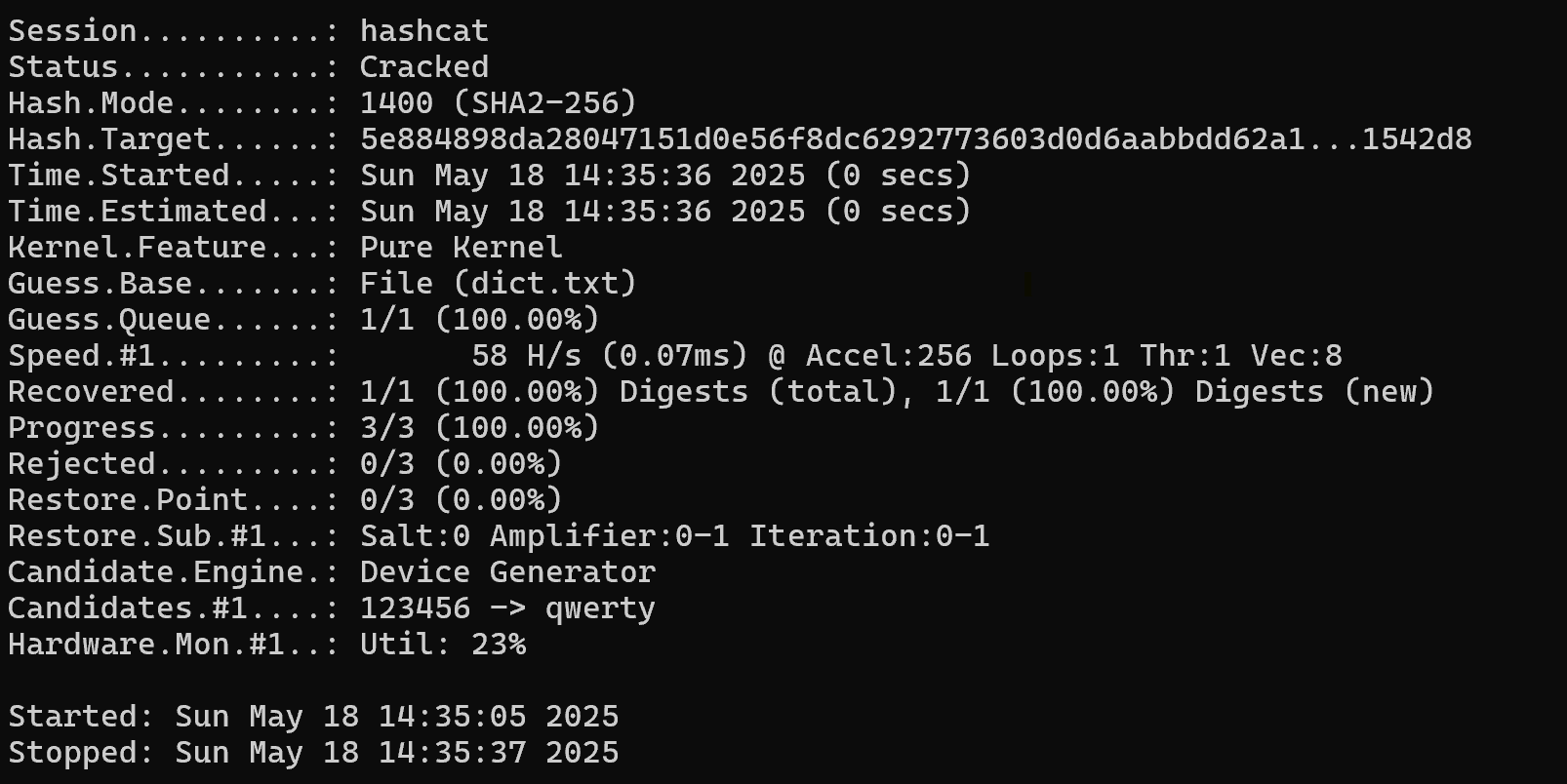
Task: Click the '1400 (SHA2-256)' hash mode text
Action: pos(498,103)
